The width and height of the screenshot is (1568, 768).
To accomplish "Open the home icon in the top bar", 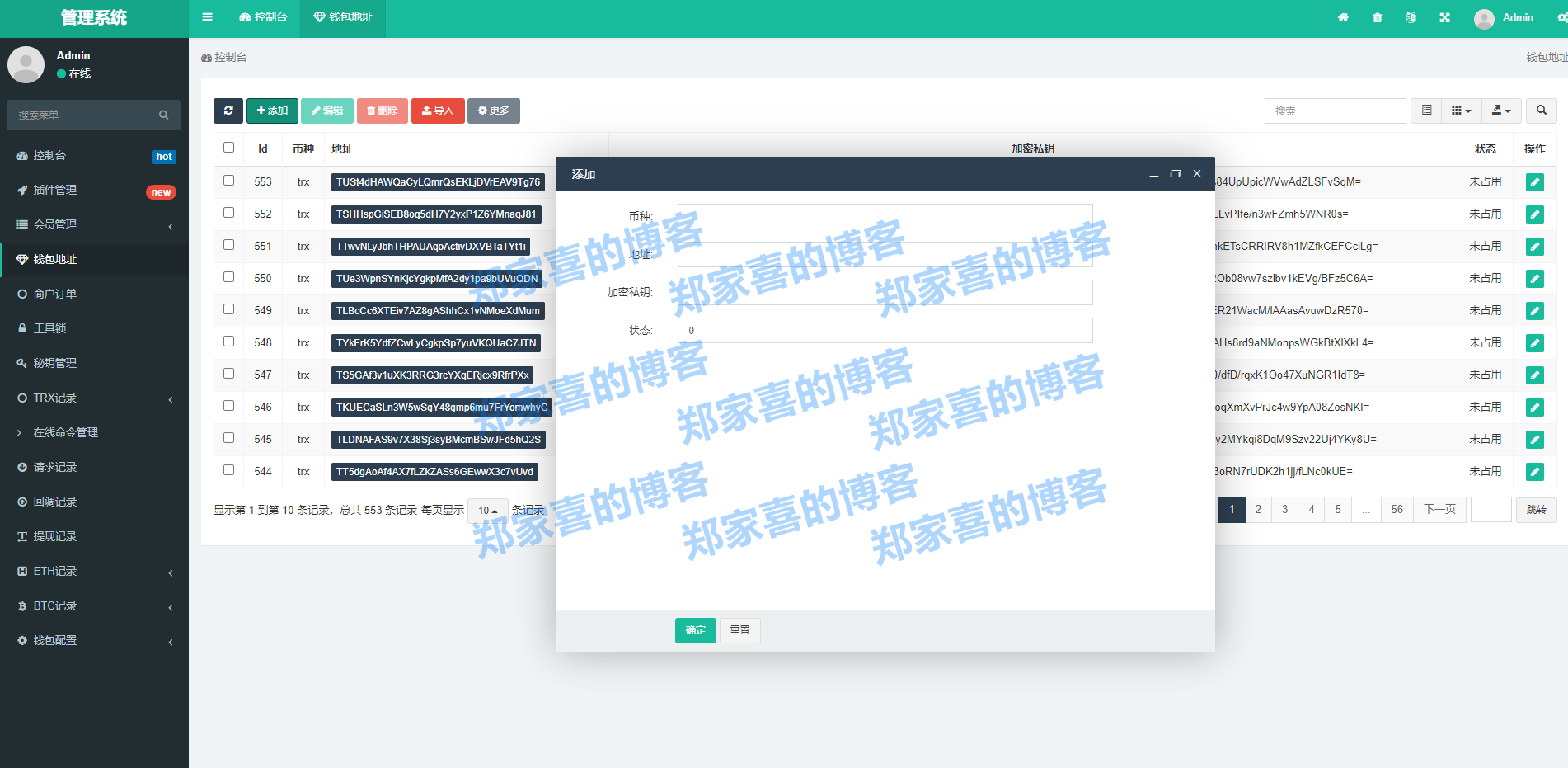I will (1343, 17).
